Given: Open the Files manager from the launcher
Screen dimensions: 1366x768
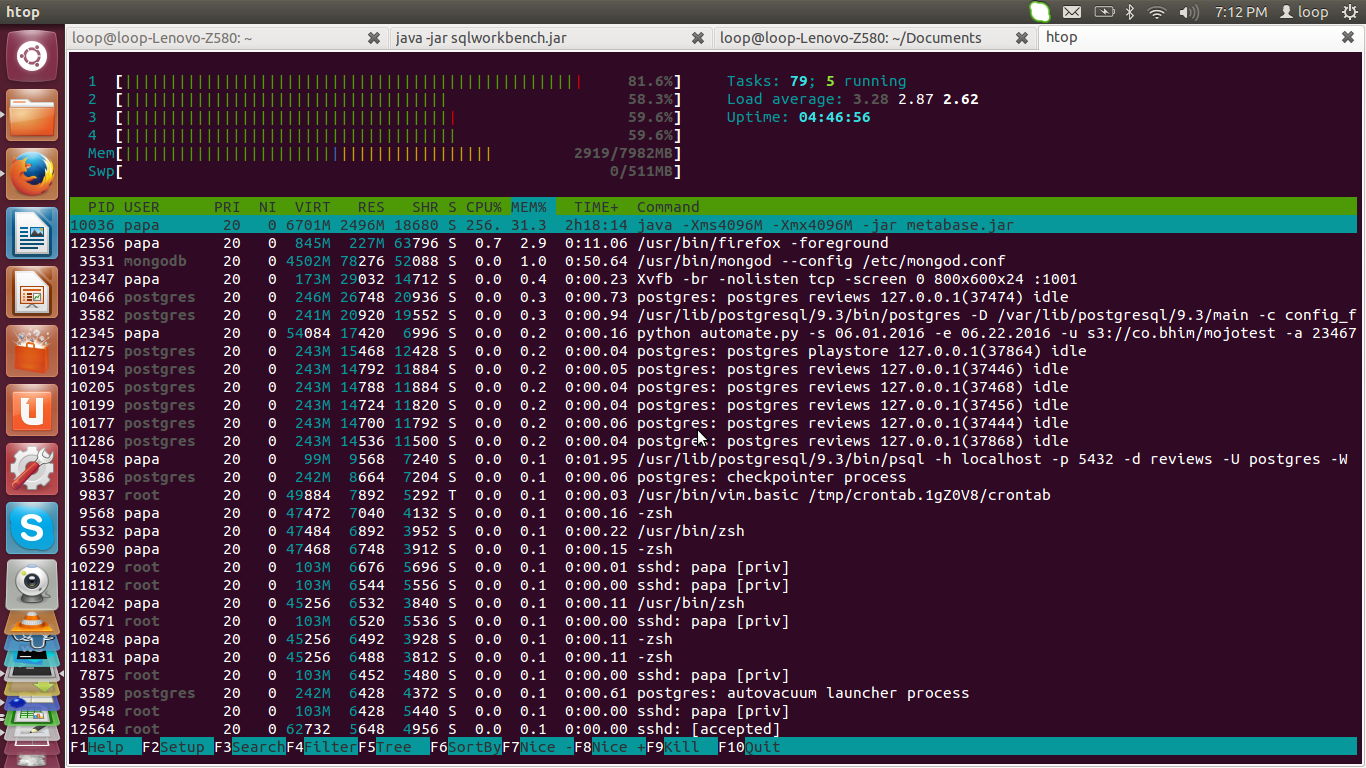Looking at the screenshot, I should click(x=32, y=115).
